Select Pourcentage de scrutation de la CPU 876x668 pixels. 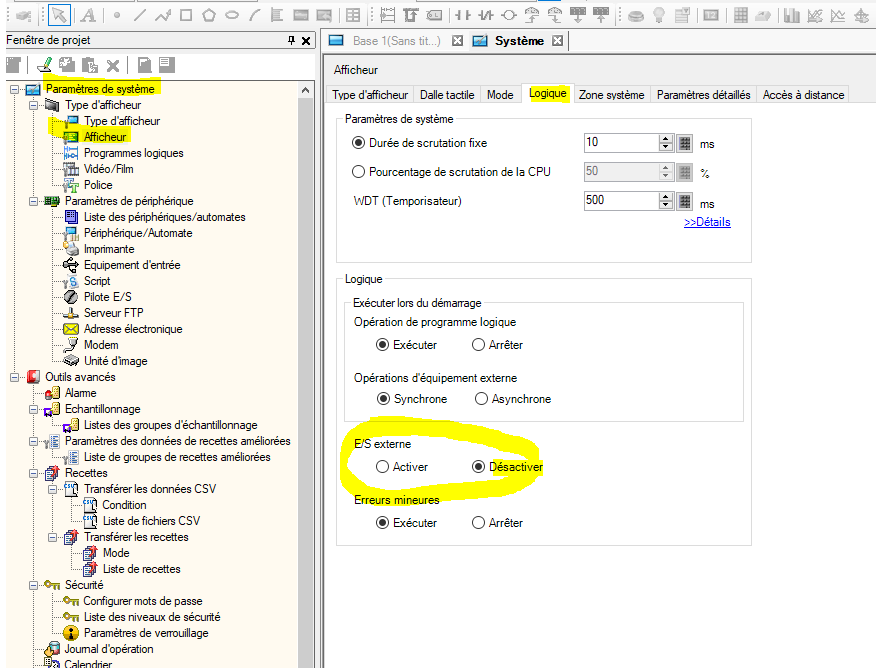[x=359, y=171]
